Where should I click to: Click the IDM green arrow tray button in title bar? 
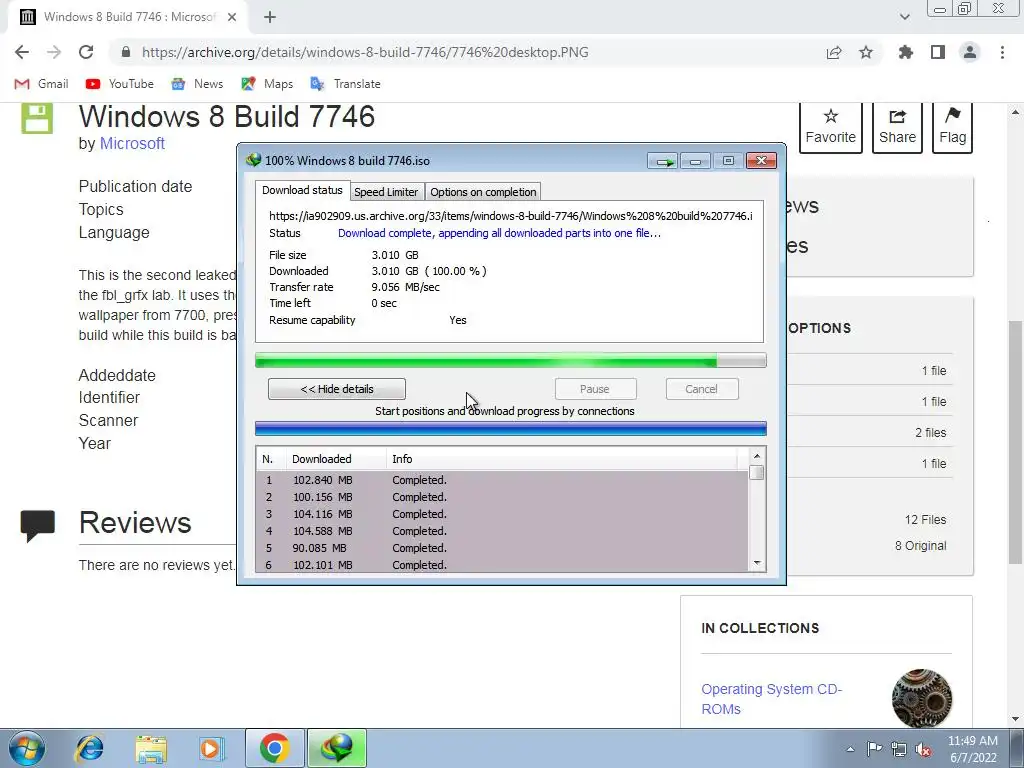[x=663, y=161]
